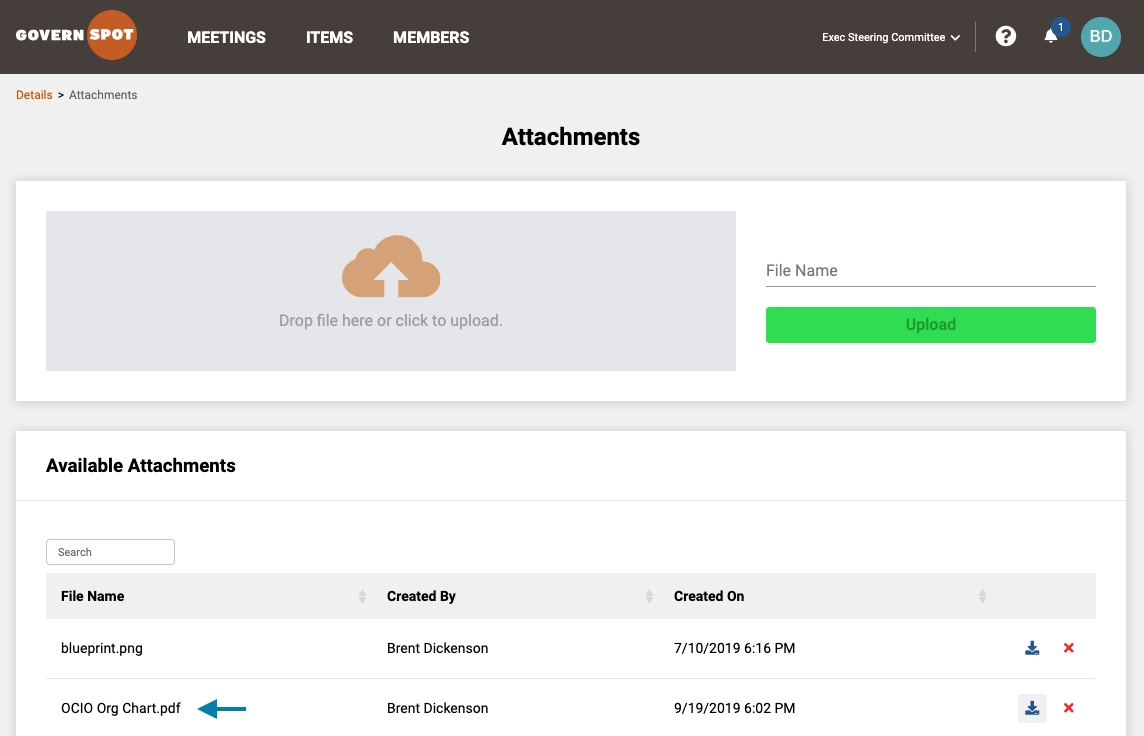
Task: Click the 9/19/2019 6:02 PM date cell
Action: coord(735,708)
